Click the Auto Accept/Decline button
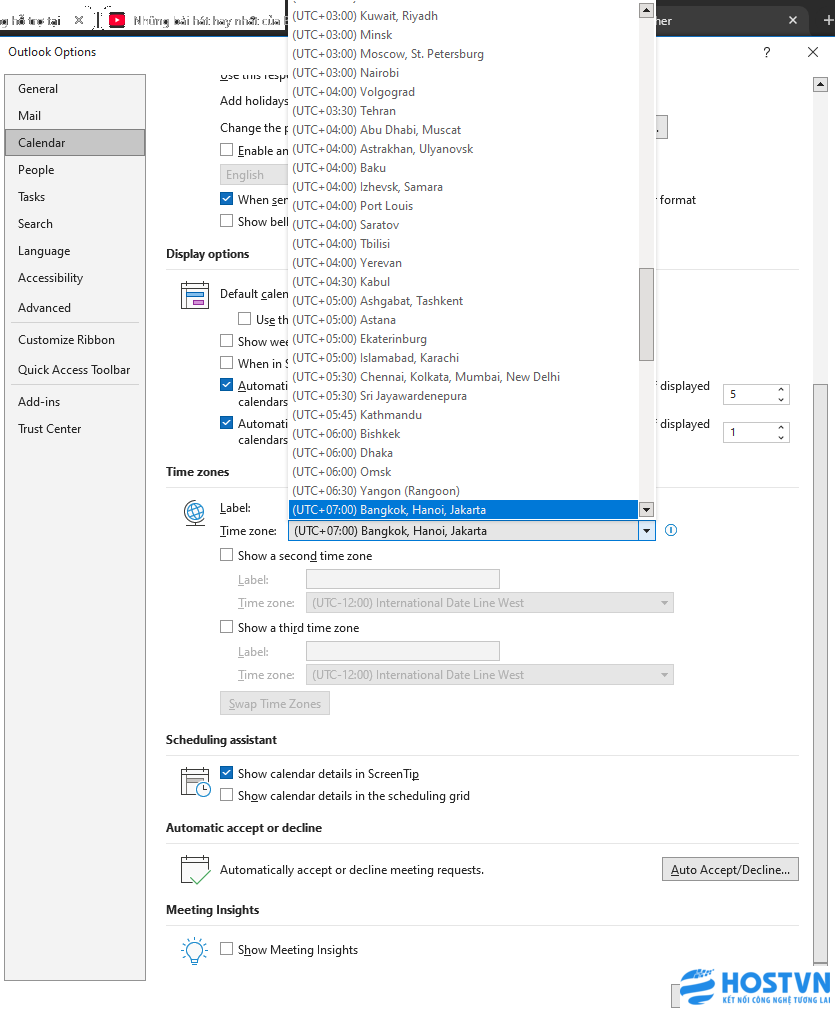 pyautogui.click(x=730, y=870)
